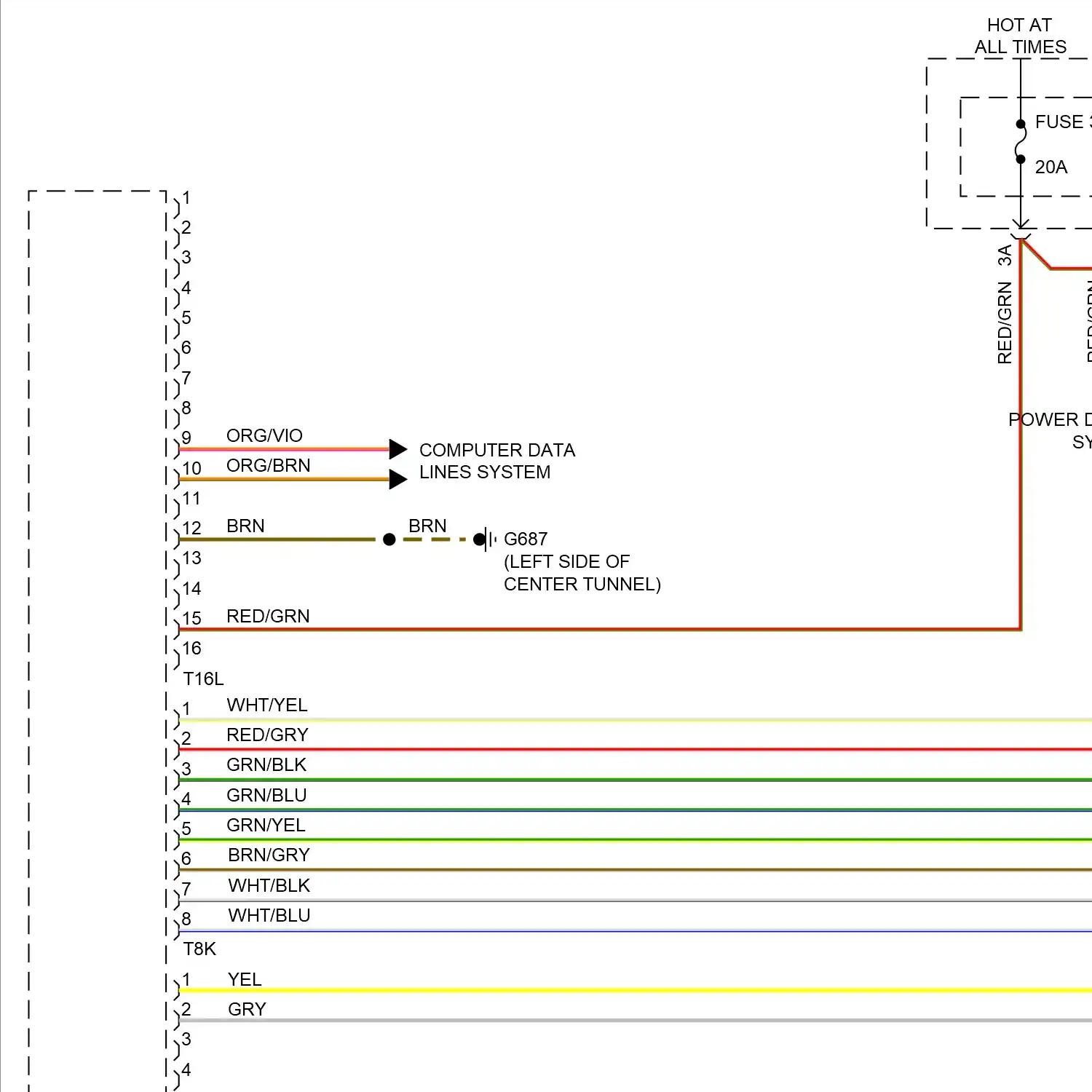Click the WHT/YEL wire label

(x=267, y=705)
